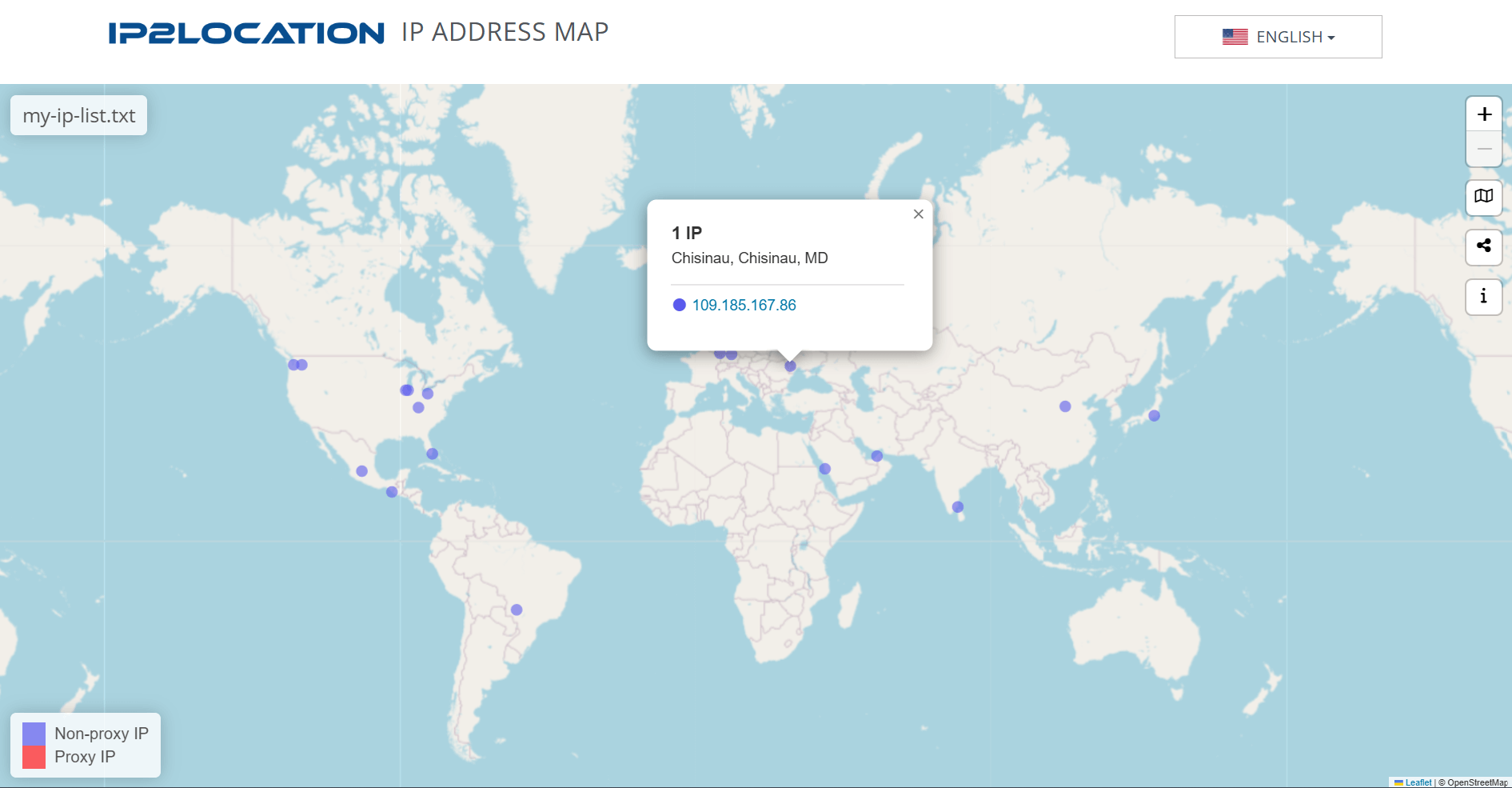Select the IP marker in central China

[1065, 406]
